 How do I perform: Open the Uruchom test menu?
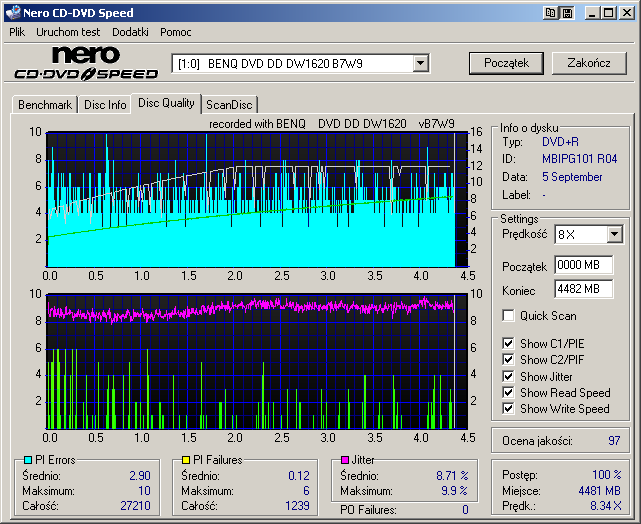click(x=68, y=32)
